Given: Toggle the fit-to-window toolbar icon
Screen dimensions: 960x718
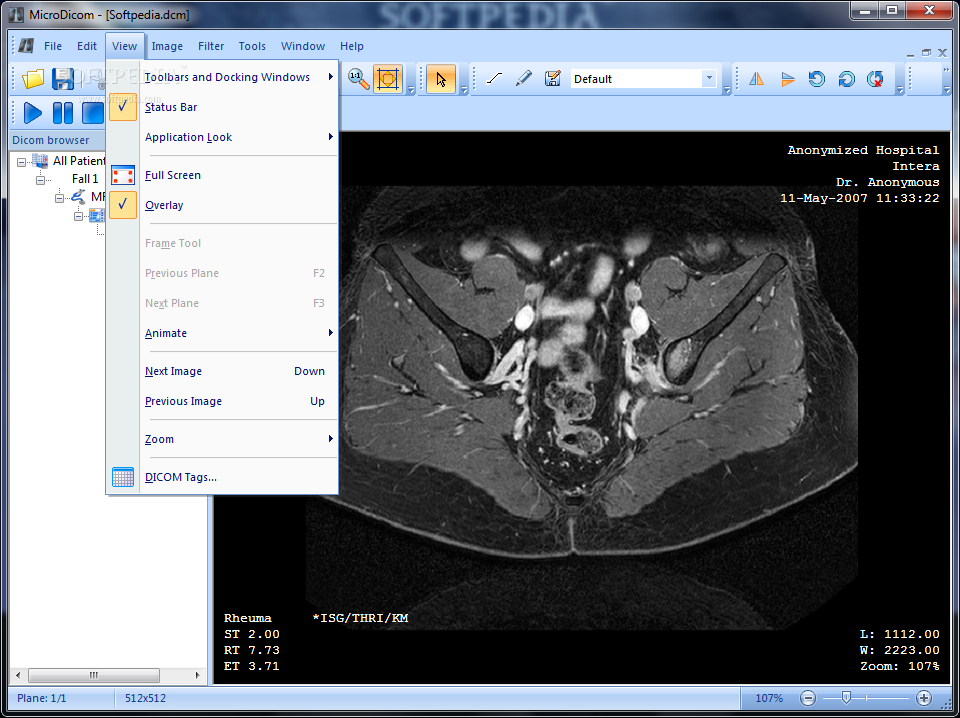Looking at the screenshot, I should pos(388,79).
